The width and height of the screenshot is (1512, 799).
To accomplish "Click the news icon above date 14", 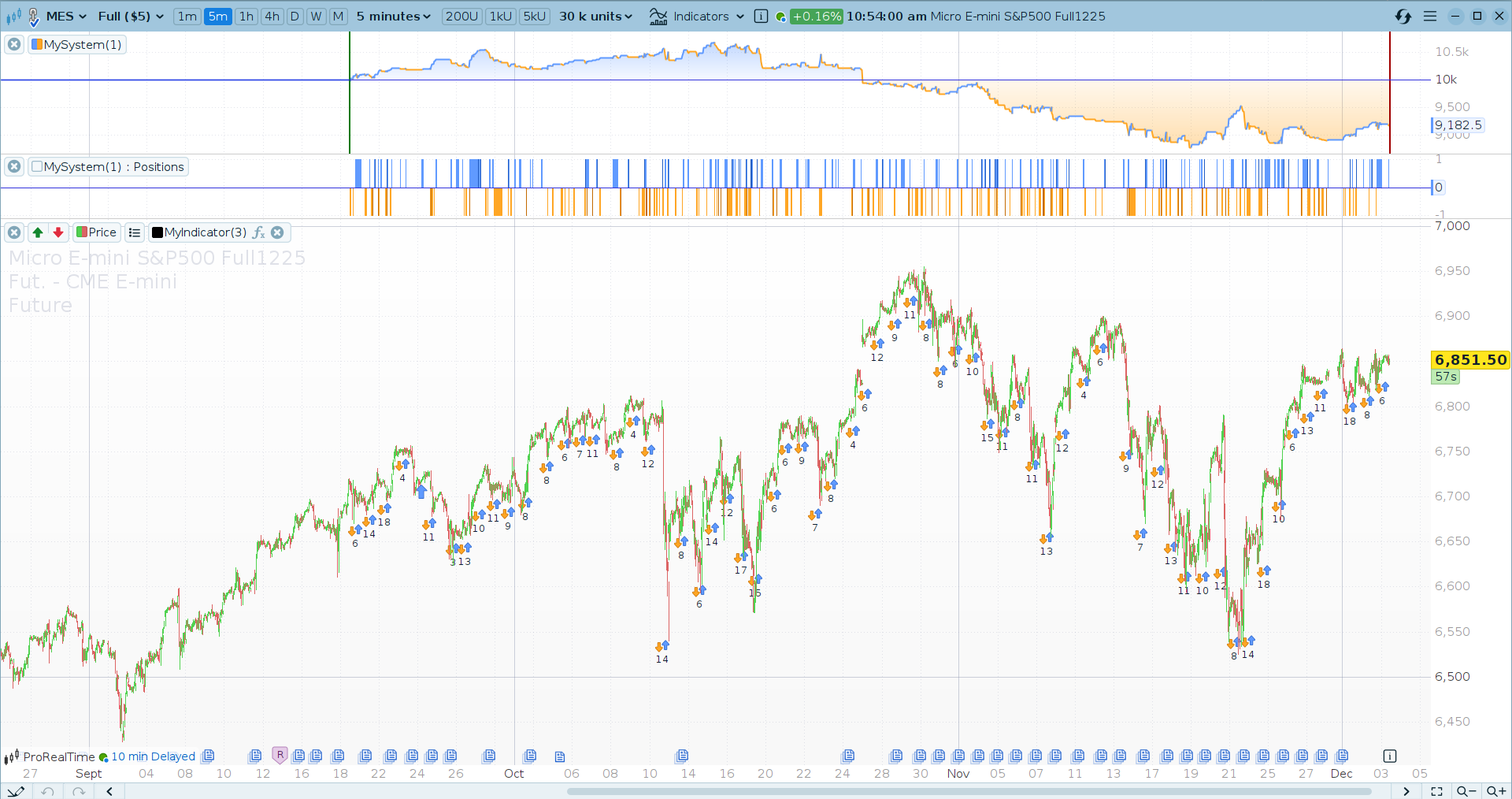I will [x=682, y=756].
